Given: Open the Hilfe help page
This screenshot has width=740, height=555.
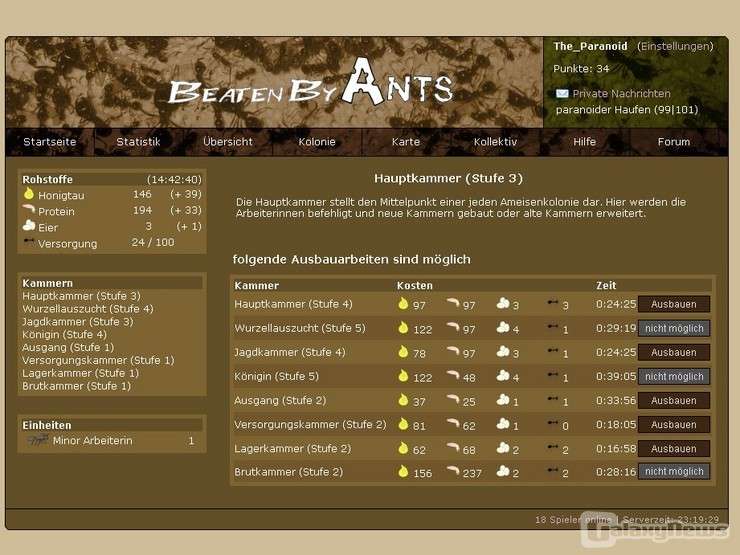Looking at the screenshot, I should tap(584, 142).
